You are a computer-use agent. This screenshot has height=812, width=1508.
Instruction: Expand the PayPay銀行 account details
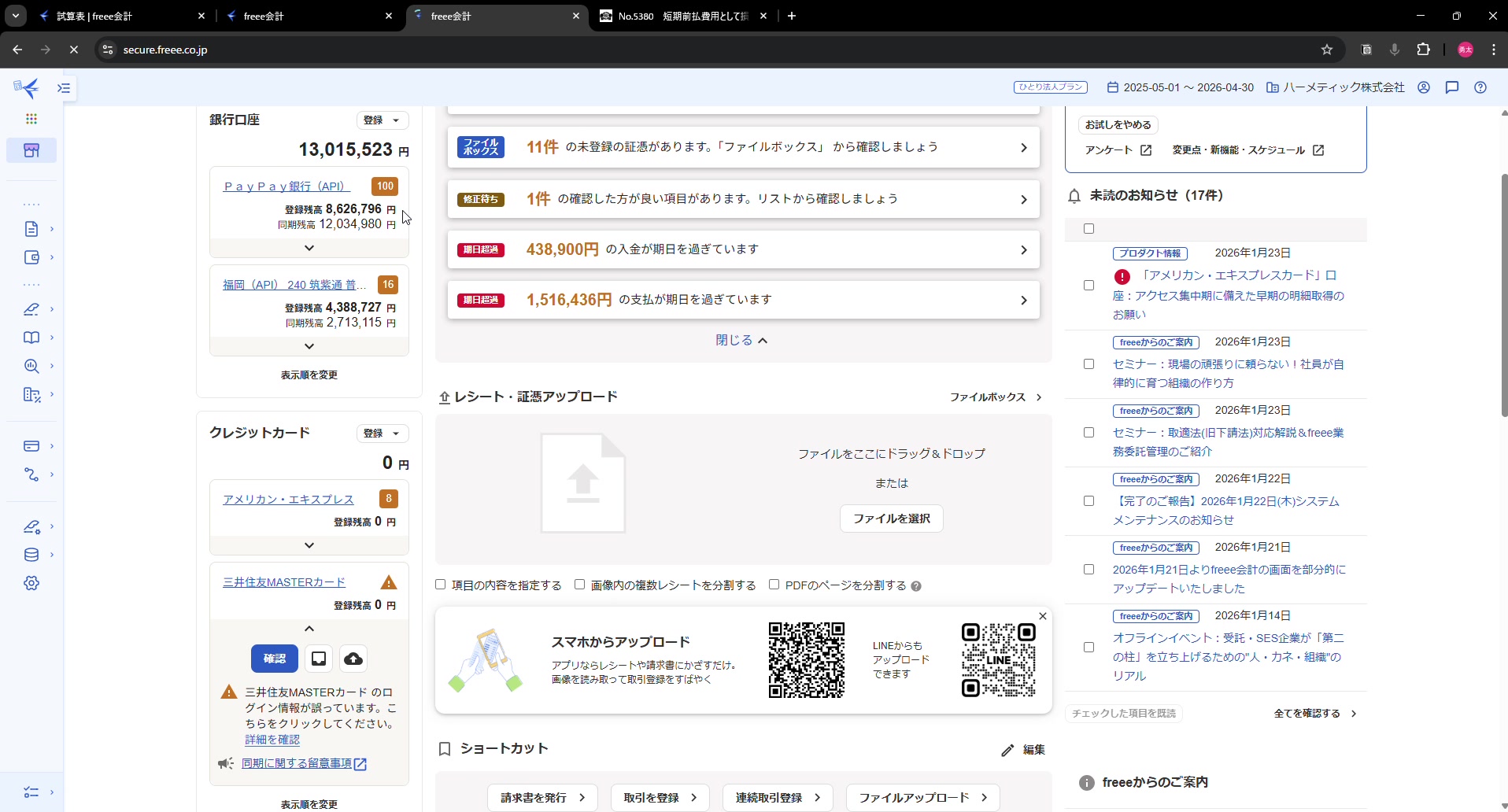pyautogui.click(x=309, y=248)
